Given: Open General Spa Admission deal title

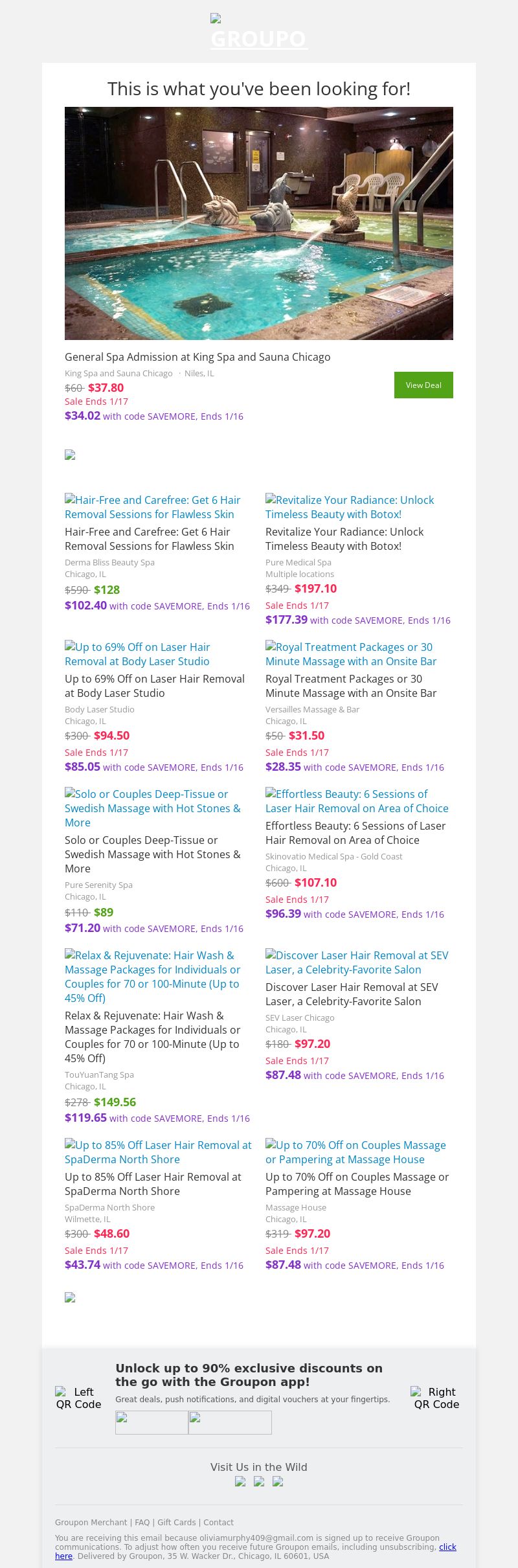Looking at the screenshot, I should [197, 357].
